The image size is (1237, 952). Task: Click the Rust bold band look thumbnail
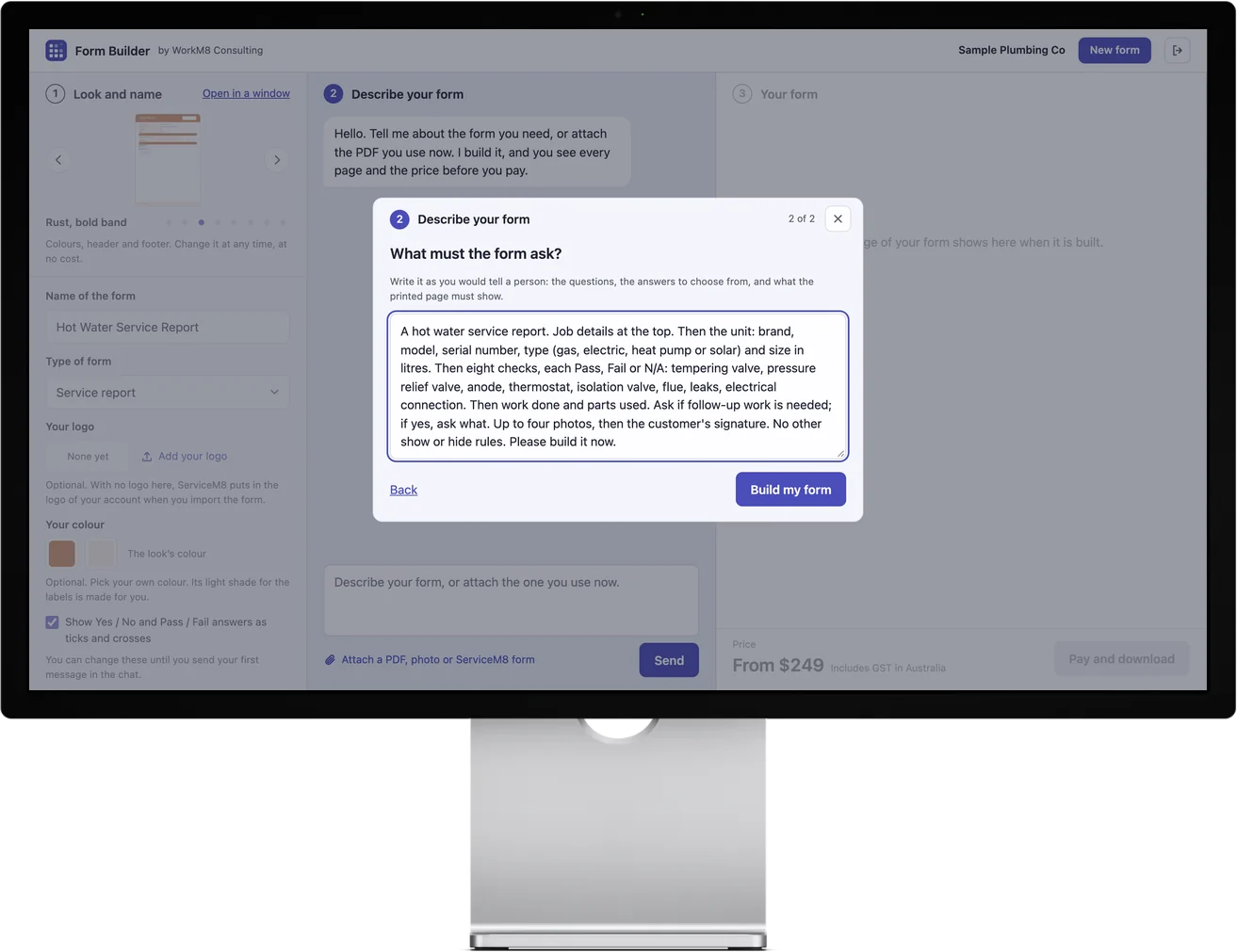168,159
